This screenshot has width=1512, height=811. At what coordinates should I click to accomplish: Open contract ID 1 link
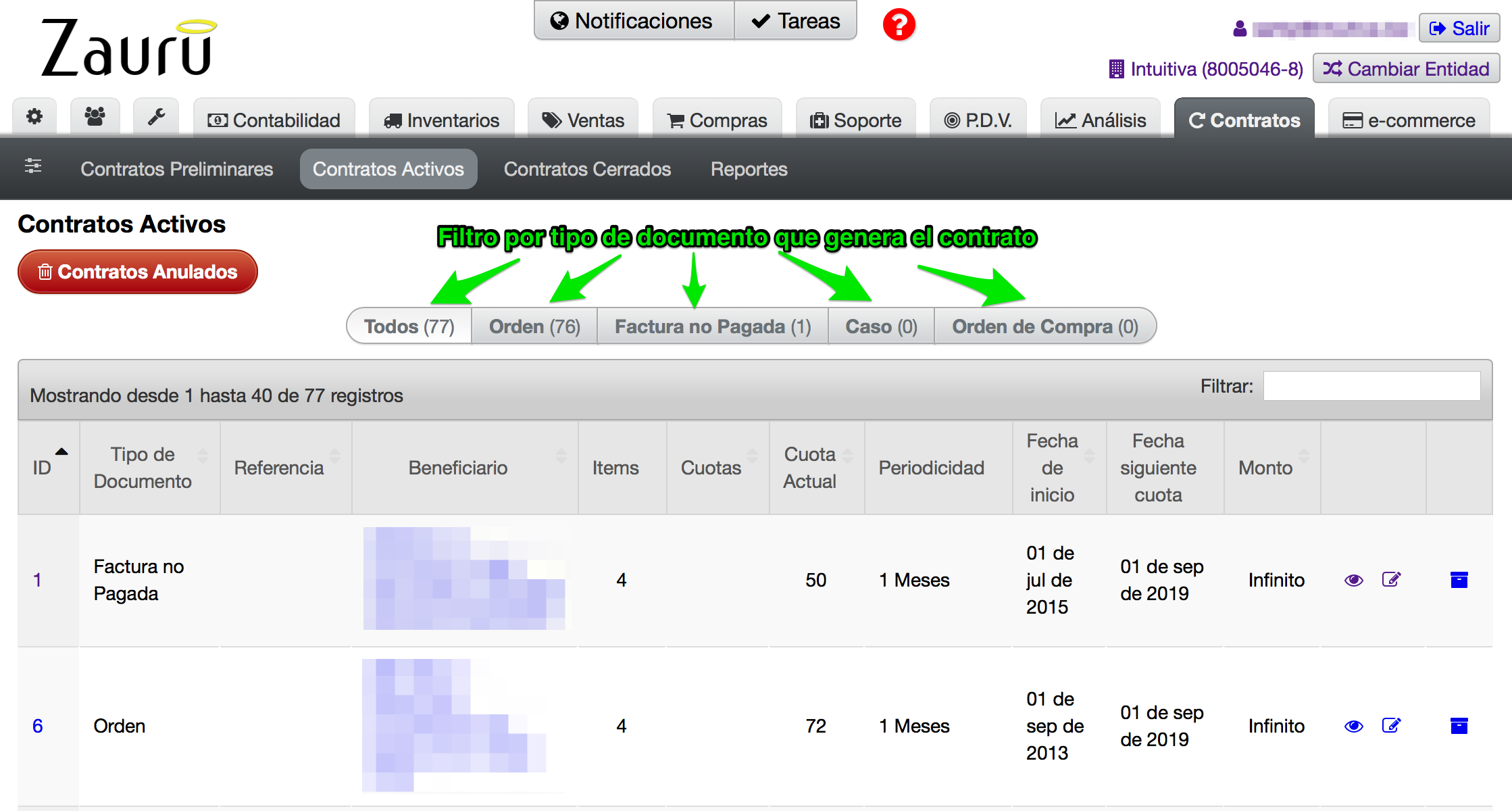pyautogui.click(x=38, y=580)
